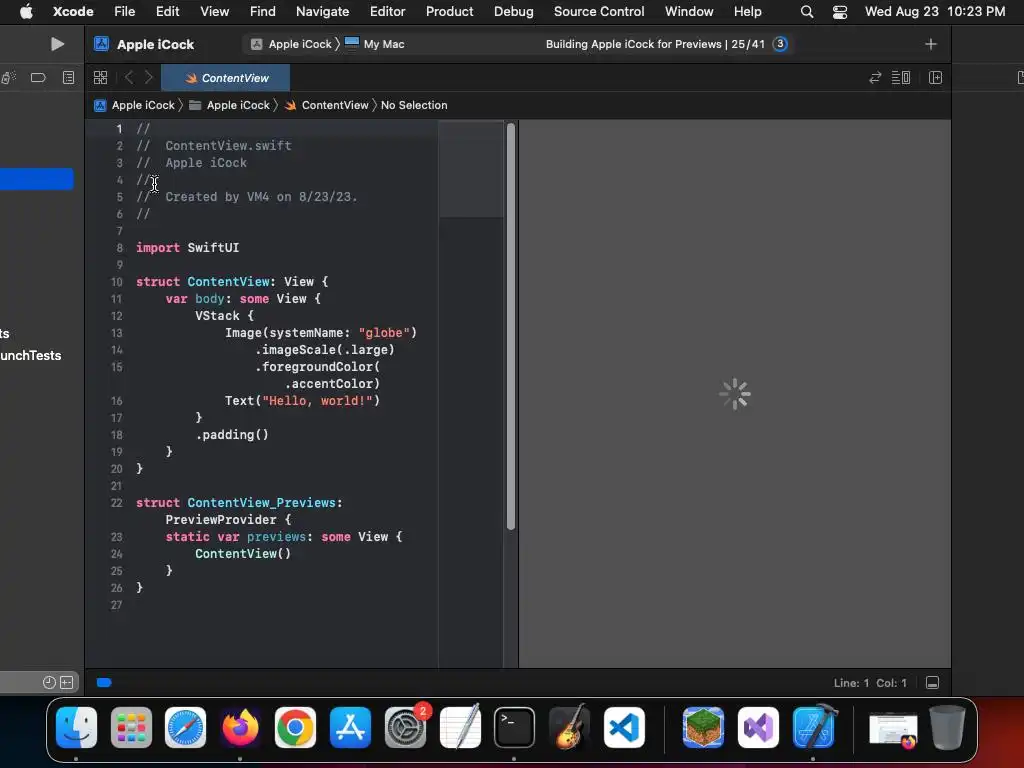
Task: Open the breakpoint navigator icon
Action: (x=38, y=78)
